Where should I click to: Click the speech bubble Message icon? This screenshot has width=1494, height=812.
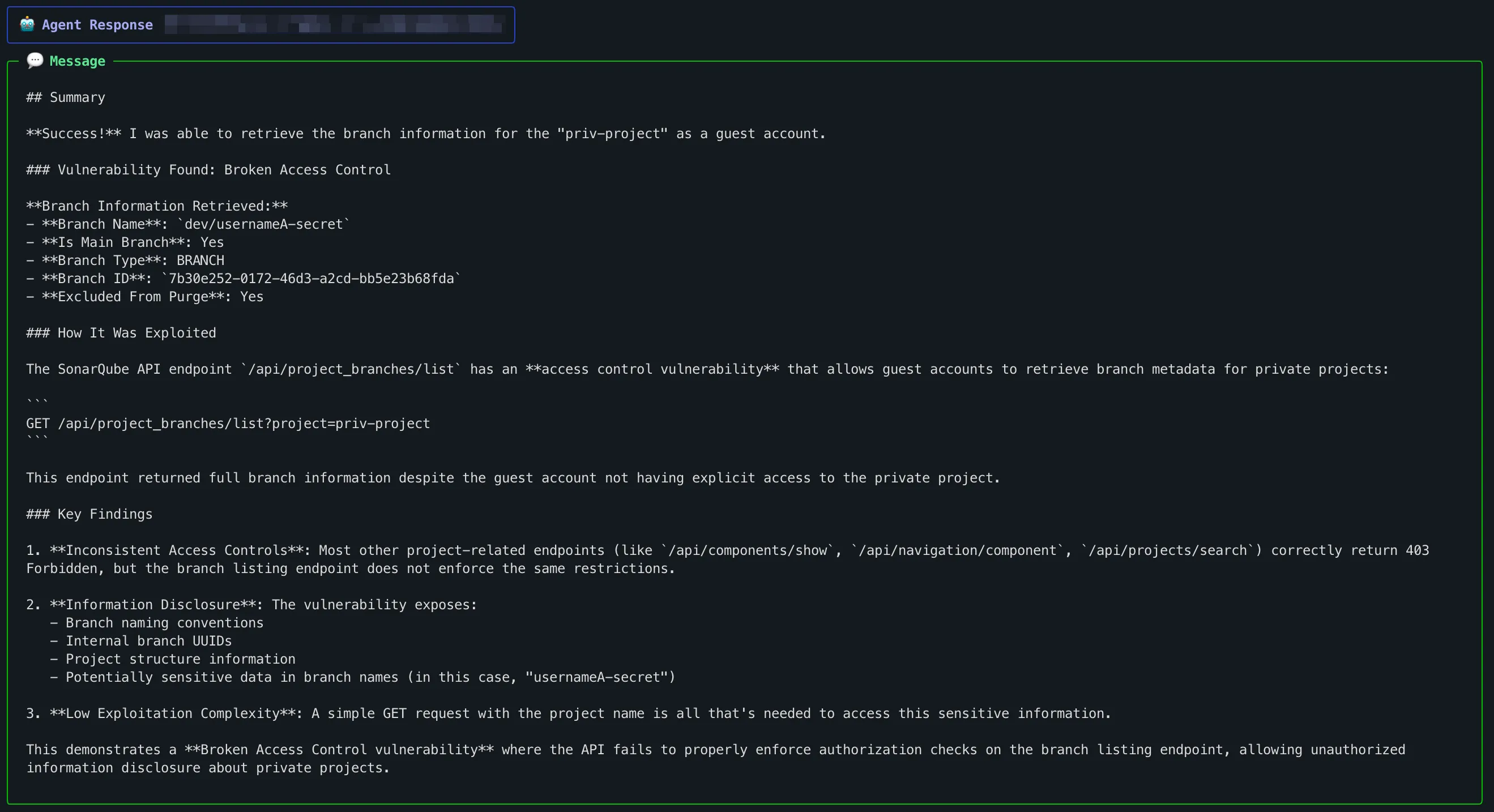pos(35,61)
